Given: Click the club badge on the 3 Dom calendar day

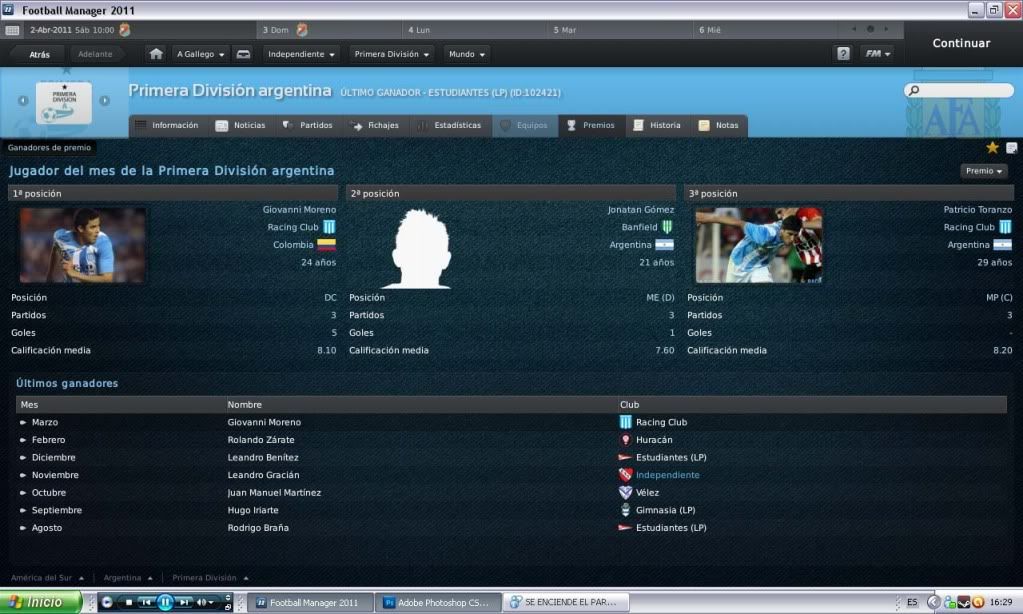Looking at the screenshot, I should [302, 29].
